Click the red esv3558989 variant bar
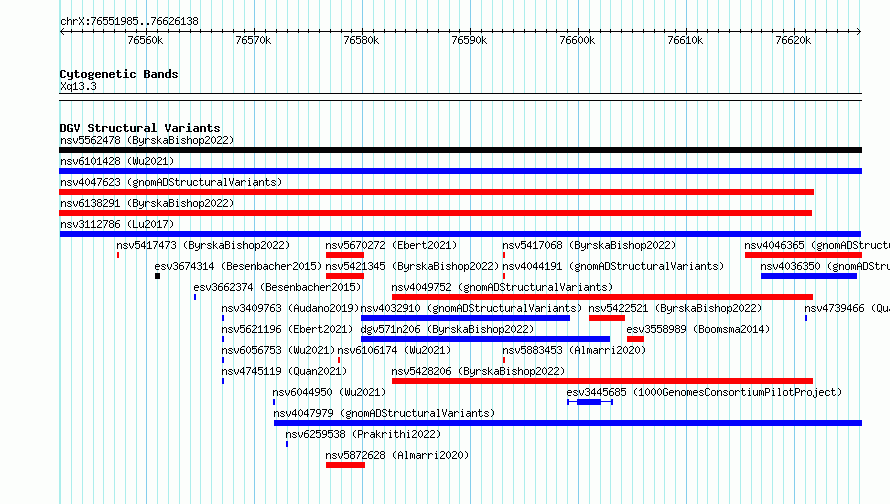Viewport: 890px width, 504px height. click(635, 339)
